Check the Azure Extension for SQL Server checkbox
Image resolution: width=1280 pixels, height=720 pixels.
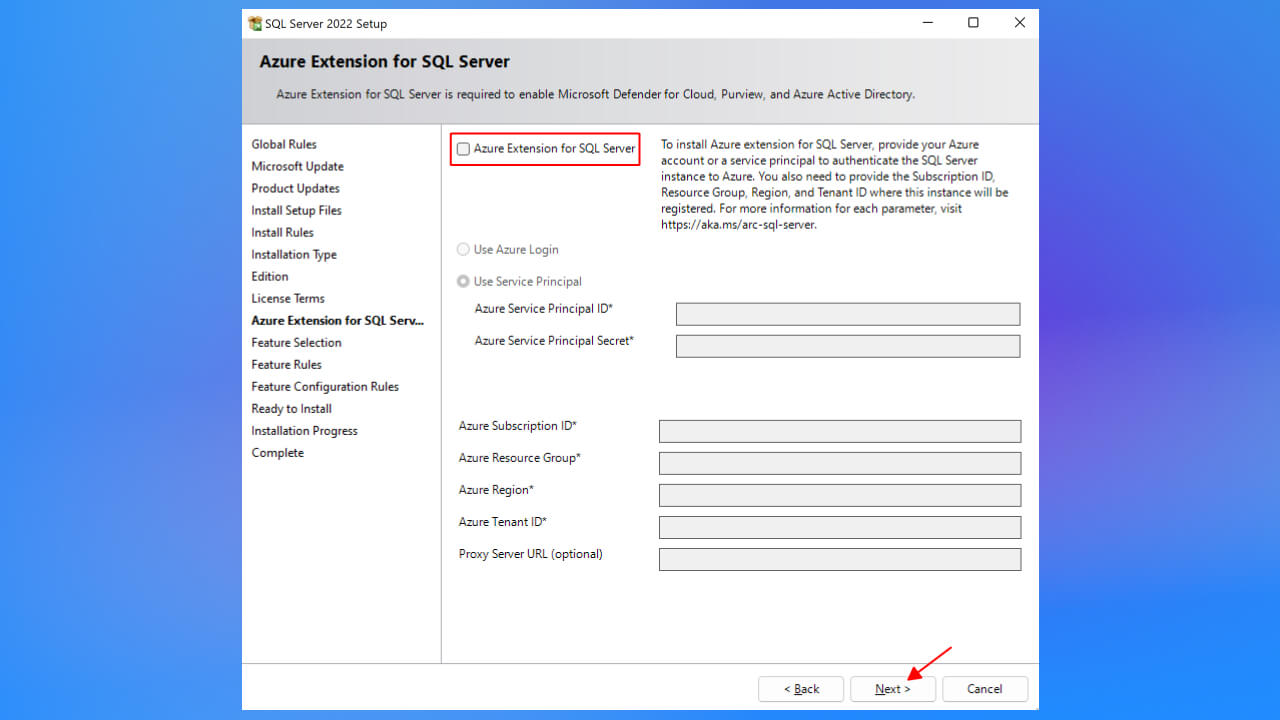click(x=463, y=149)
